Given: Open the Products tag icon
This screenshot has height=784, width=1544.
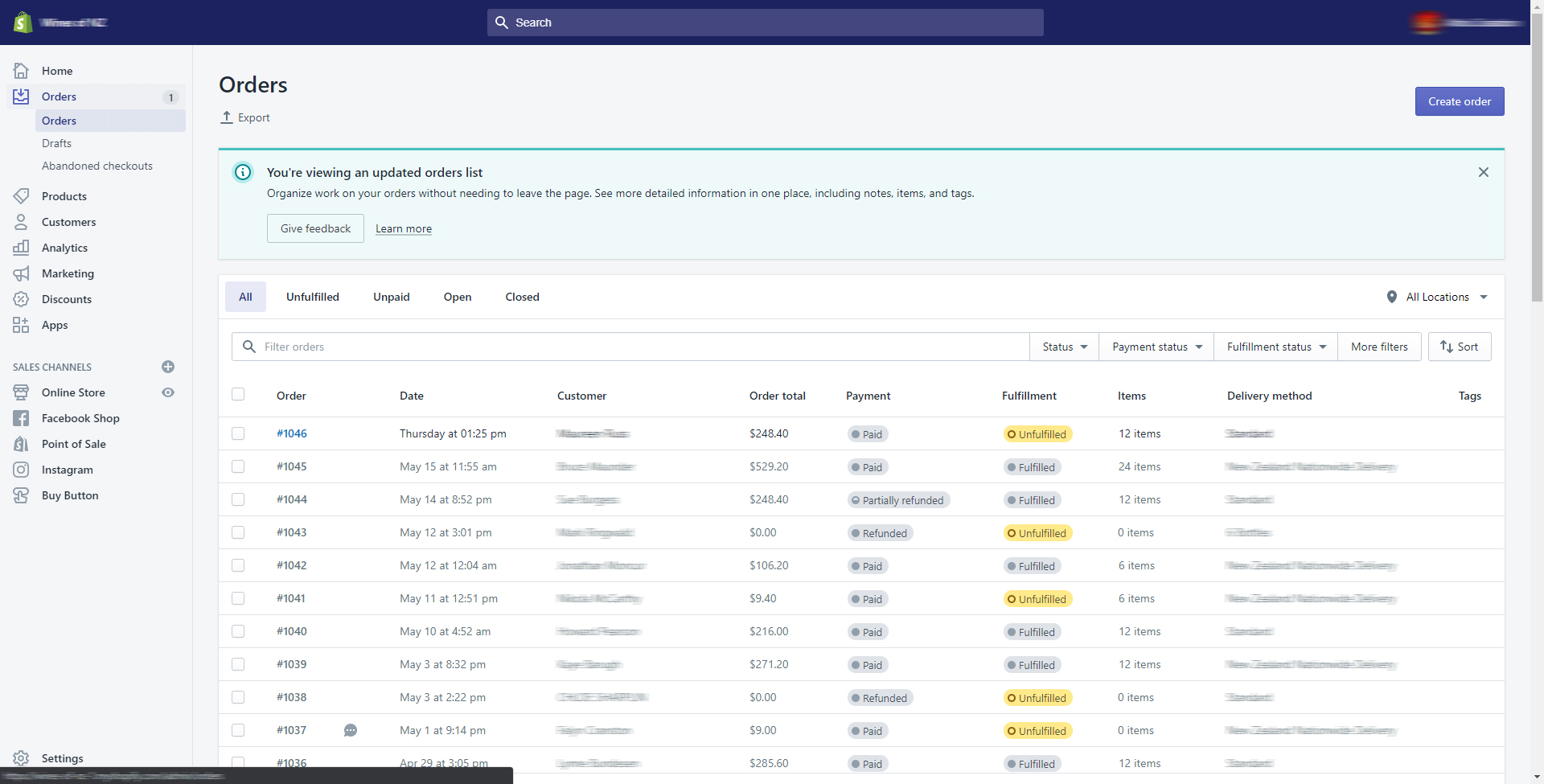Looking at the screenshot, I should [x=21, y=196].
